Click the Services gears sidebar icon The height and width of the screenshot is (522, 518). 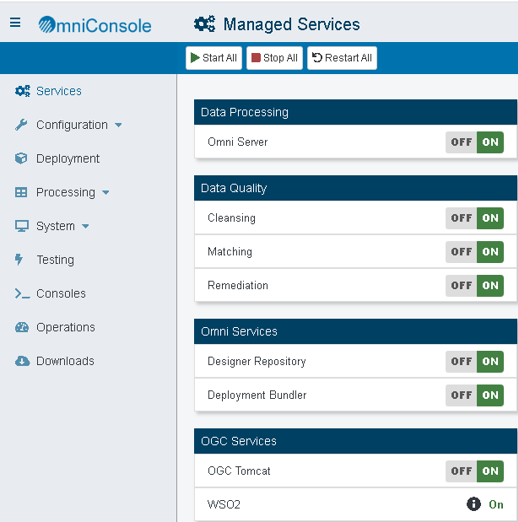click(22, 91)
